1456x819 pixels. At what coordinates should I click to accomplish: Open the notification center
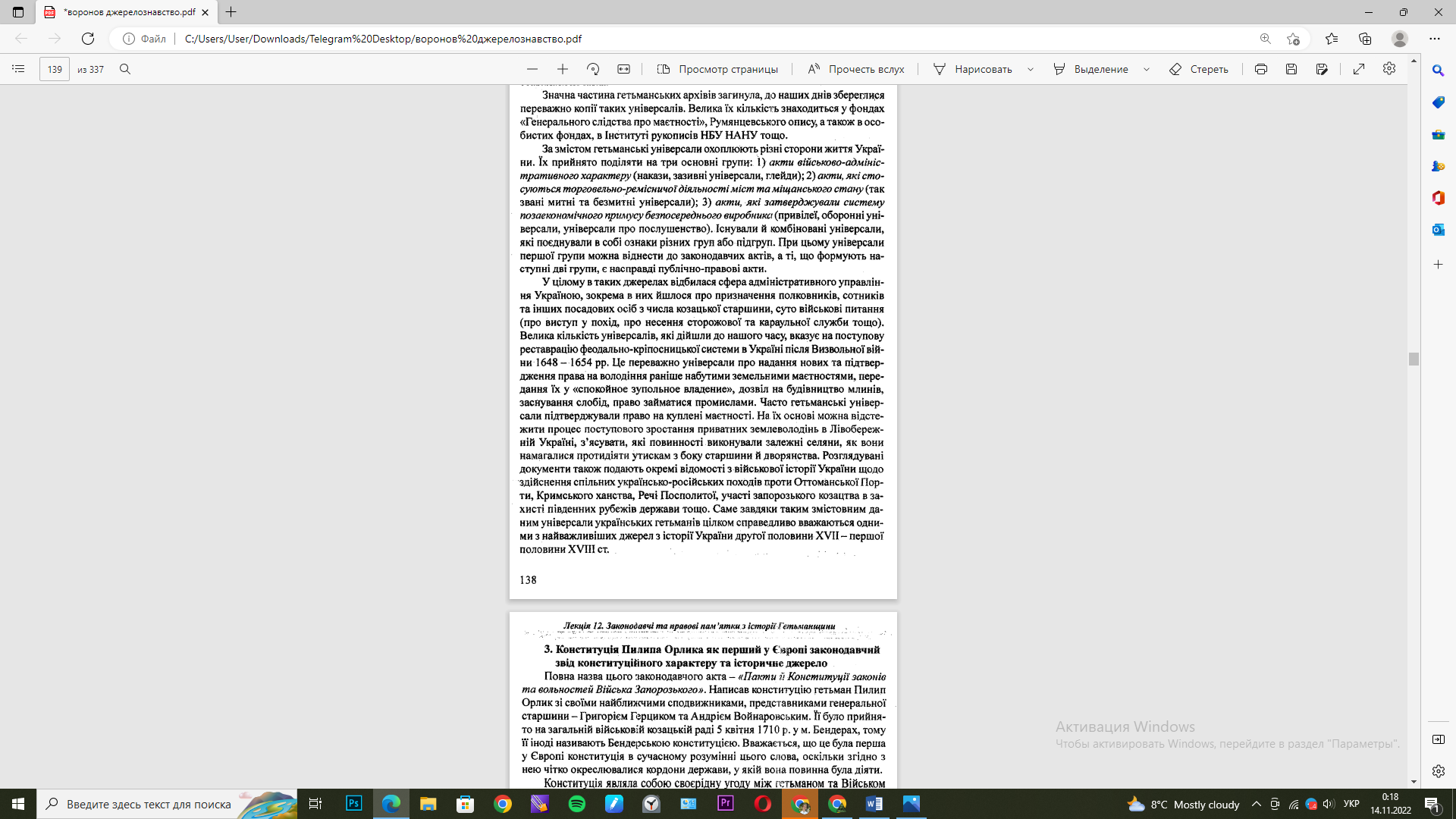pyautogui.click(x=1432, y=804)
